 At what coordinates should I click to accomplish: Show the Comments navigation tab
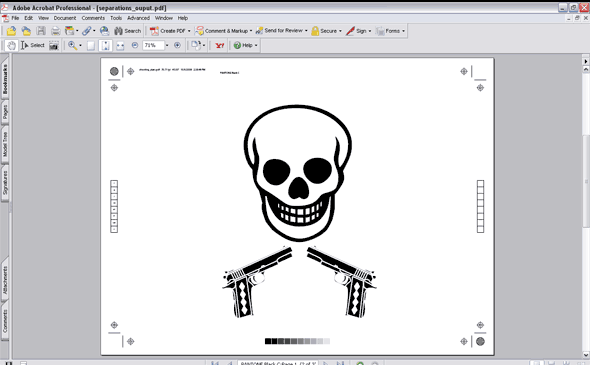click(5, 321)
